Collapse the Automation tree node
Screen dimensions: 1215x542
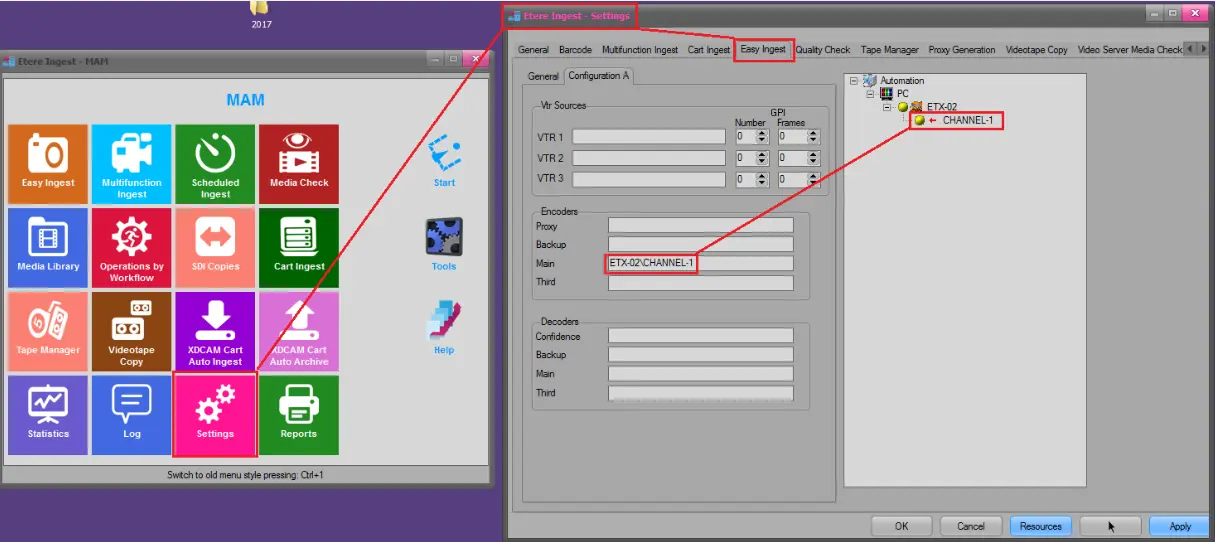pos(853,81)
